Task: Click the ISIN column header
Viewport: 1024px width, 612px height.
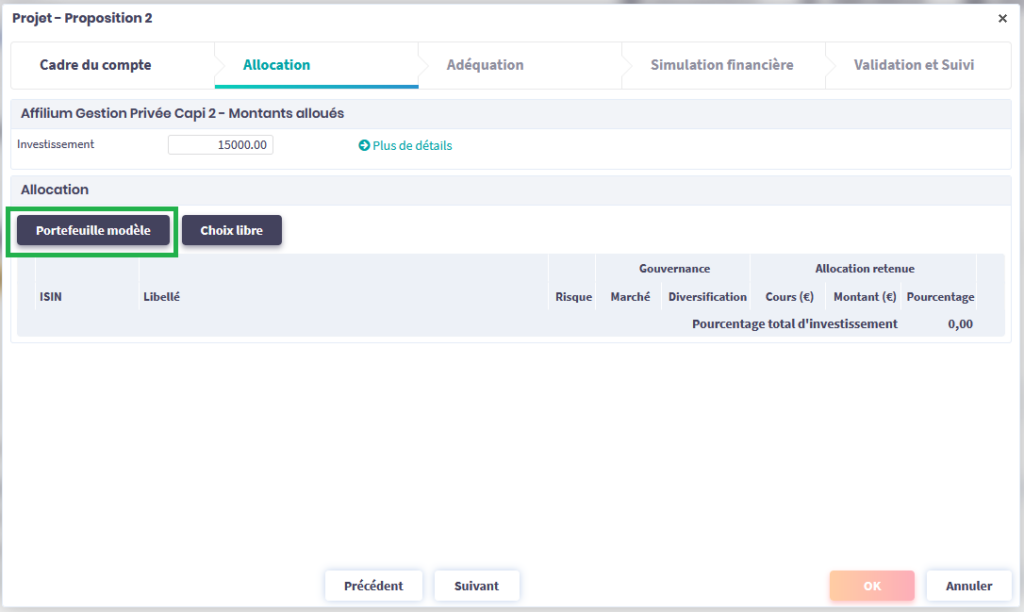Action: pos(53,297)
